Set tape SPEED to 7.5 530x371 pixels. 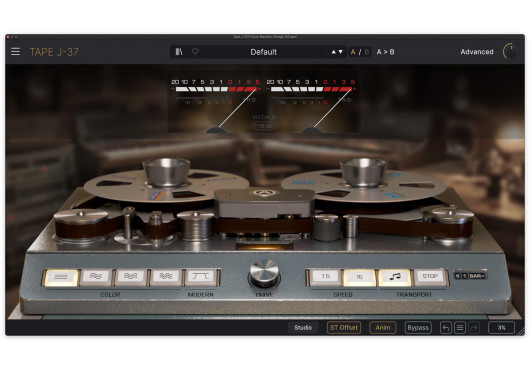click(325, 277)
